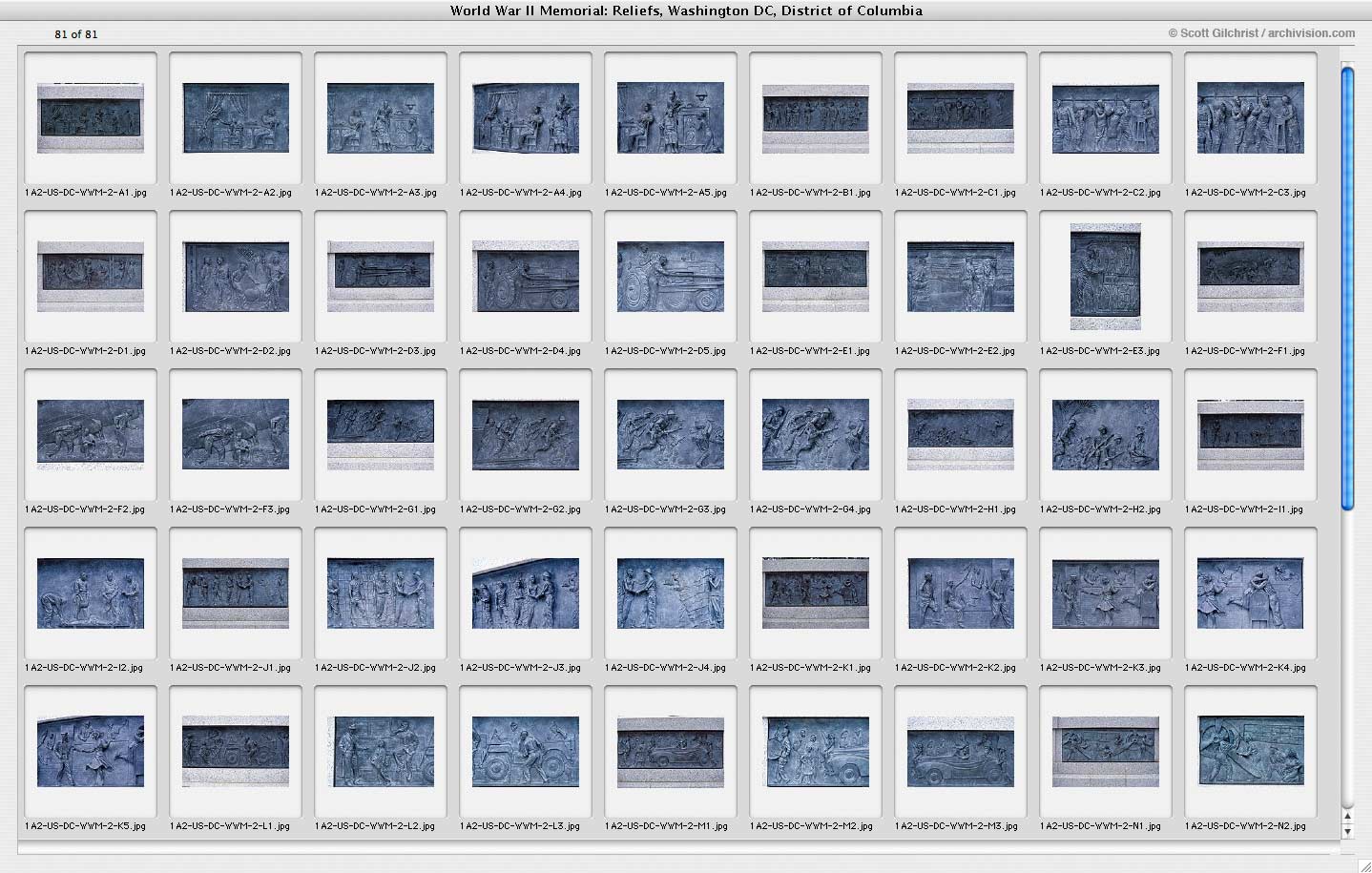This screenshot has width=1372, height=873.
Task: Click the blue vertical scrollbar thumb
Action: point(1347,287)
